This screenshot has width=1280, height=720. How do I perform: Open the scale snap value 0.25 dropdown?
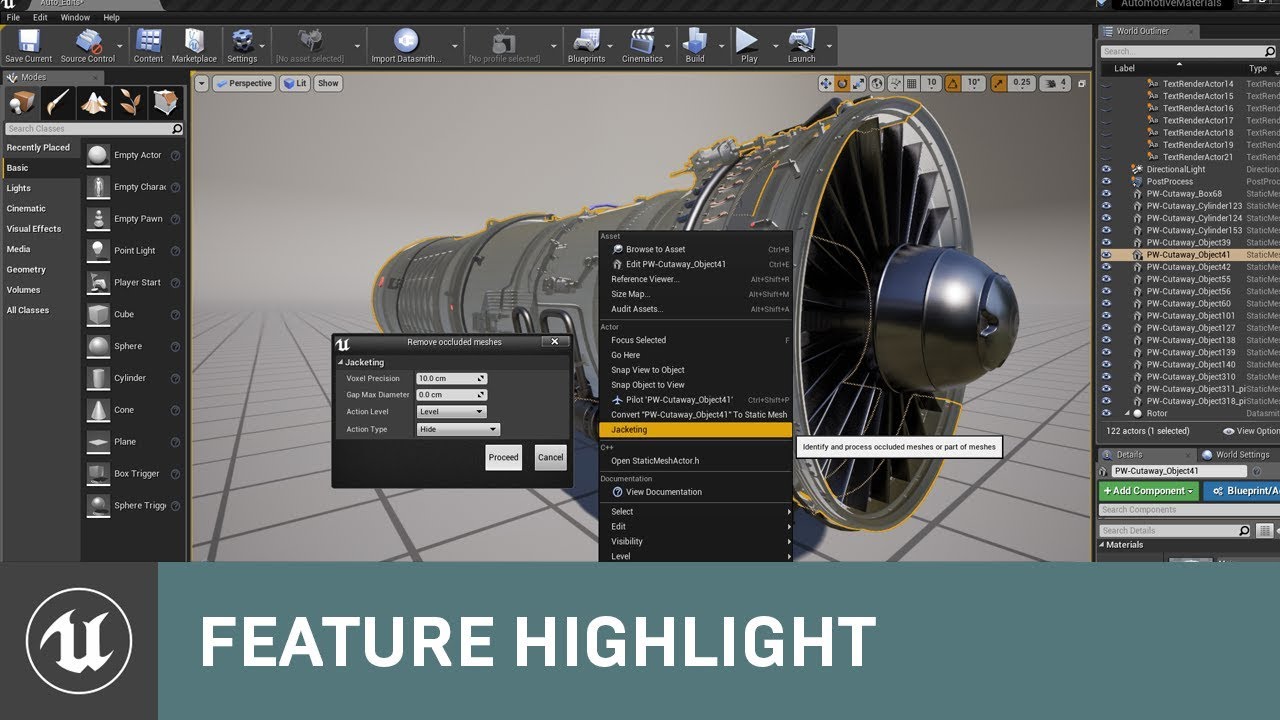pyautogui.click(x=1022, y=83)
